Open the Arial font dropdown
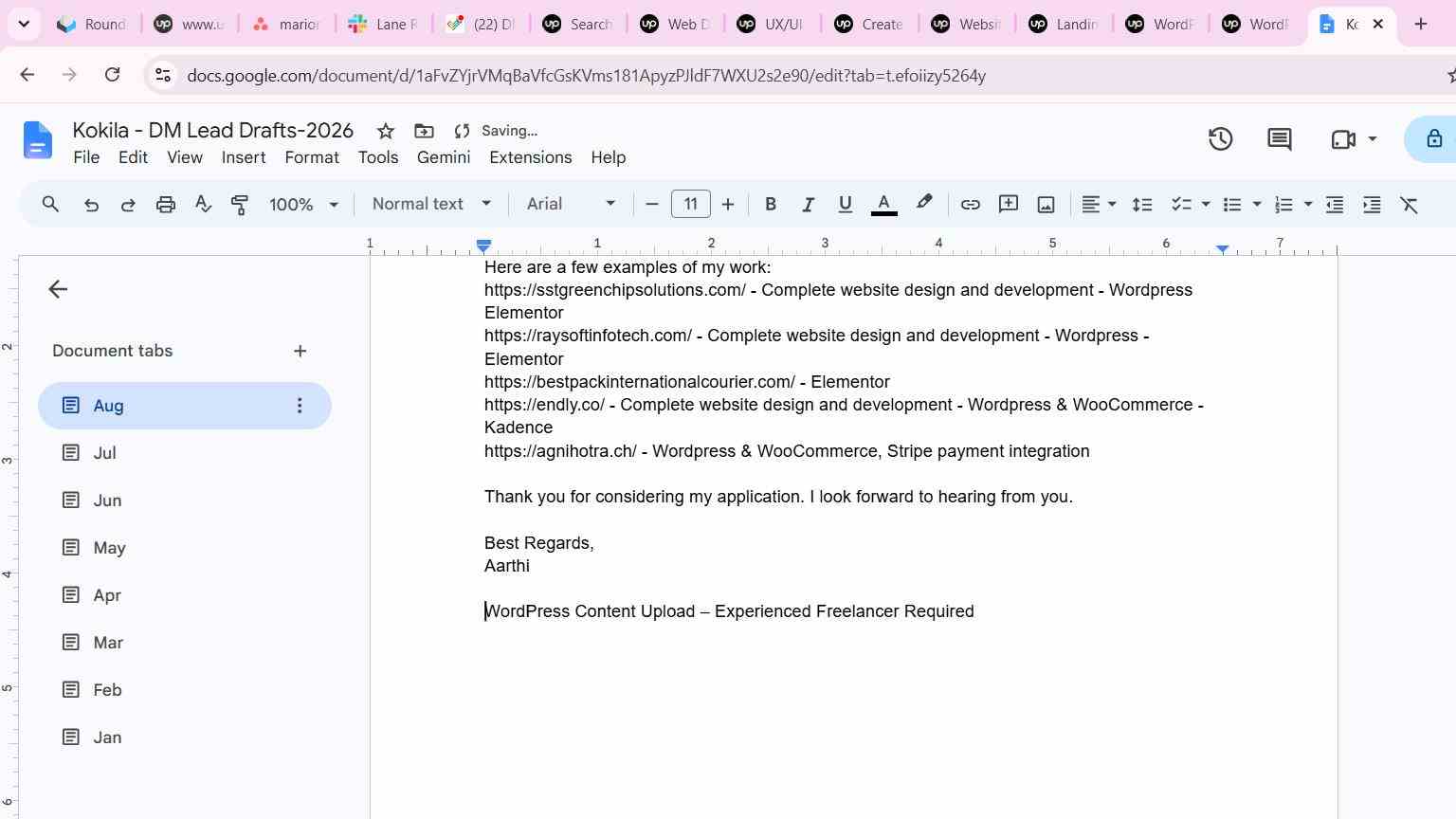 [572, 204]
